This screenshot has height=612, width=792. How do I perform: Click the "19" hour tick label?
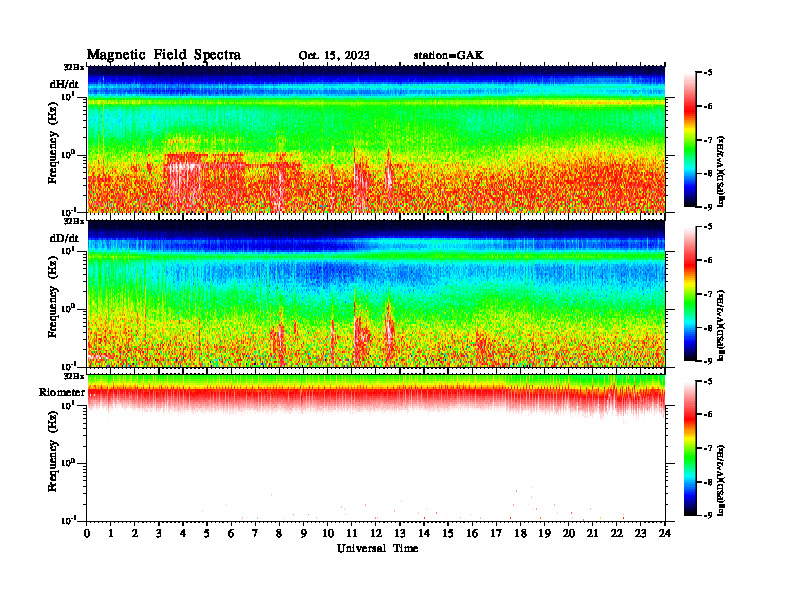(544, 534)
